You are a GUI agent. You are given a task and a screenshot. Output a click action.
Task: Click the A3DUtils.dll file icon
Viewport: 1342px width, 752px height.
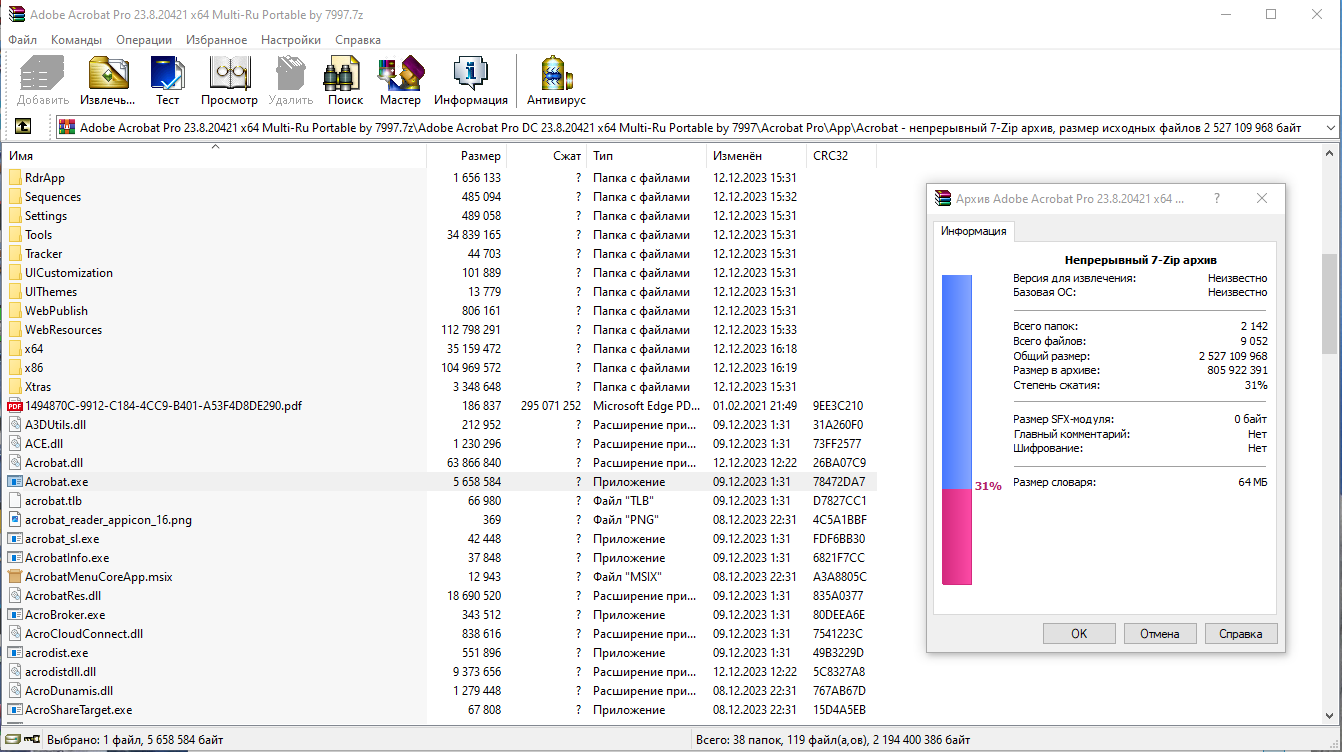pos(15,425)
